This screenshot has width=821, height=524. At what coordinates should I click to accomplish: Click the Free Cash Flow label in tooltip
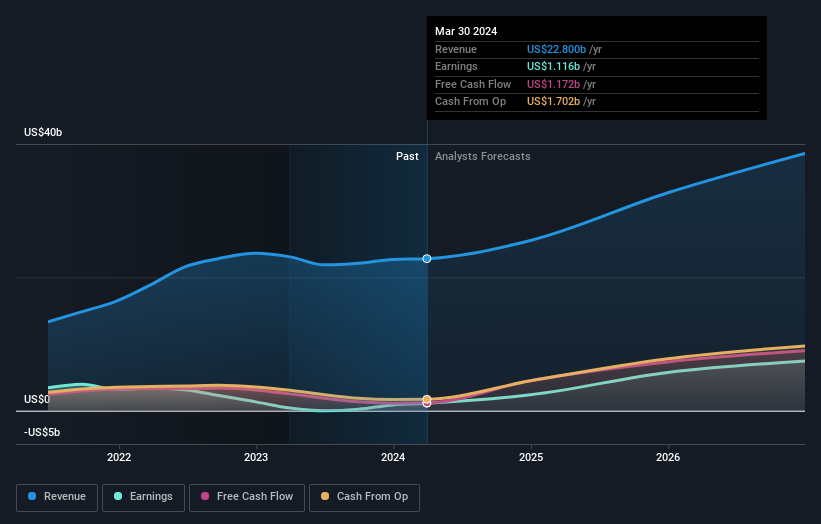(x=473, y=84)
